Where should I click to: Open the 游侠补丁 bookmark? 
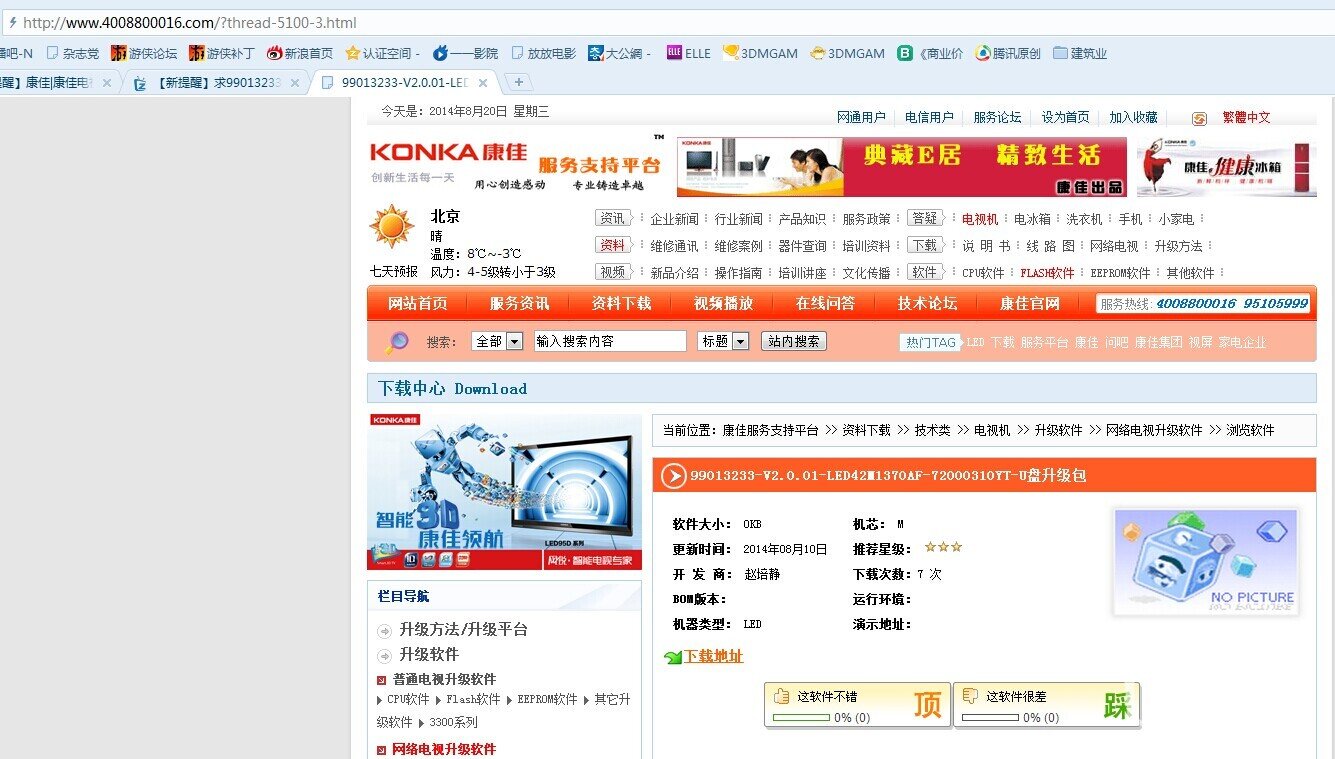(222, 53)
